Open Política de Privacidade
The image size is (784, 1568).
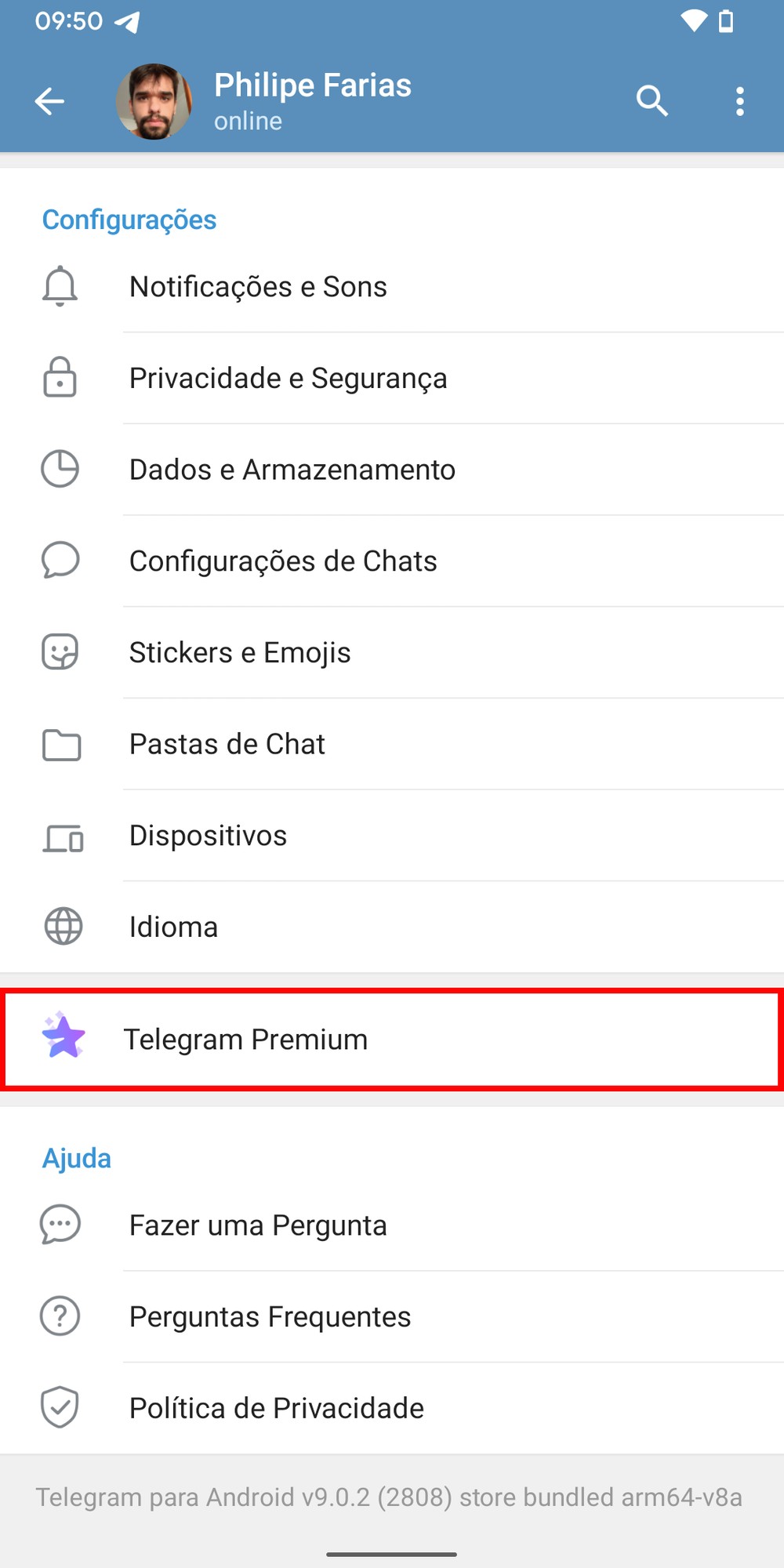tap(276, 1408)
